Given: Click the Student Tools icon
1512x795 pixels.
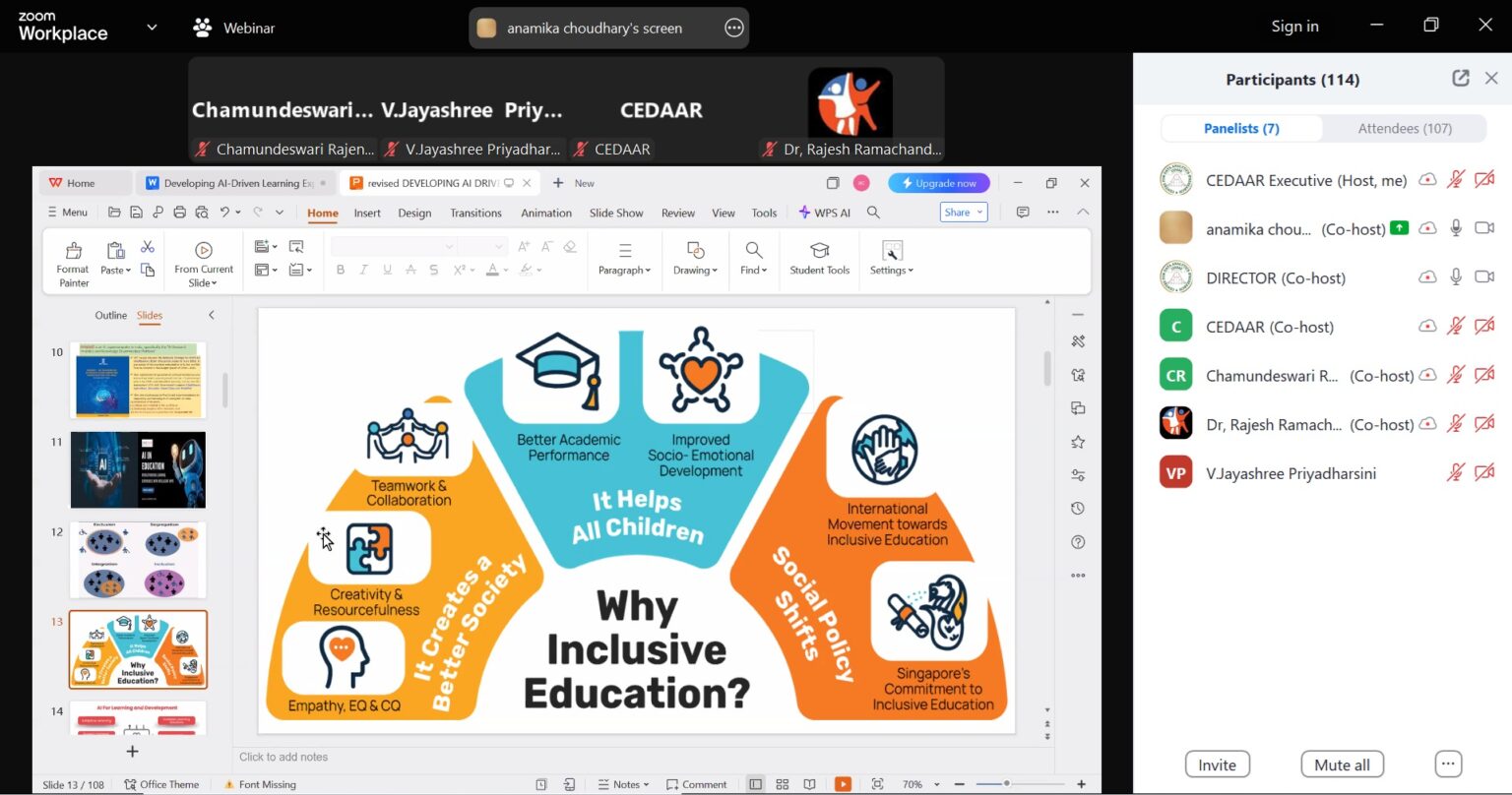Looking at the screenshot, I should click(x=819, y=251).
